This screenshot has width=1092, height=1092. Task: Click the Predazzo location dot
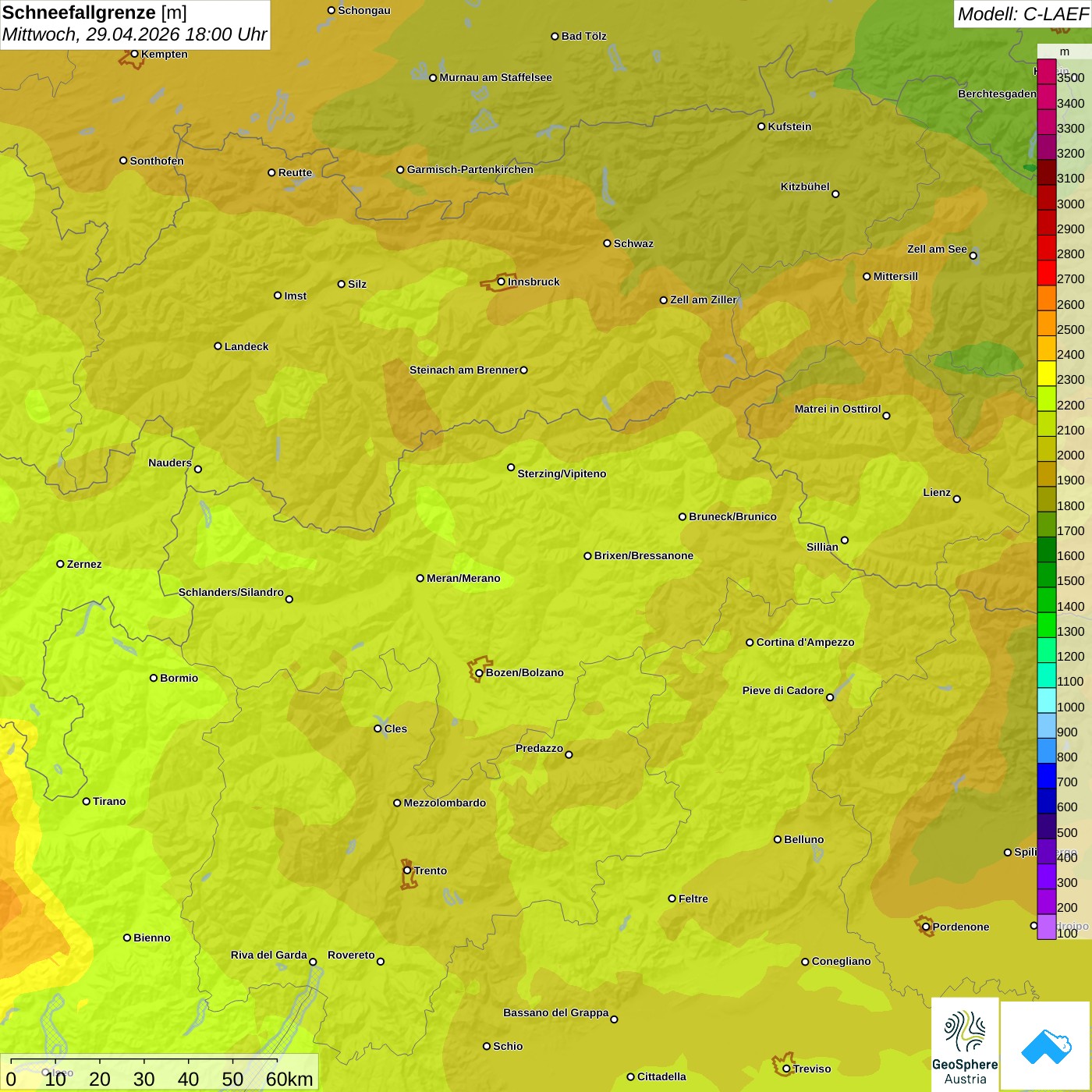(x=569, y=754)
